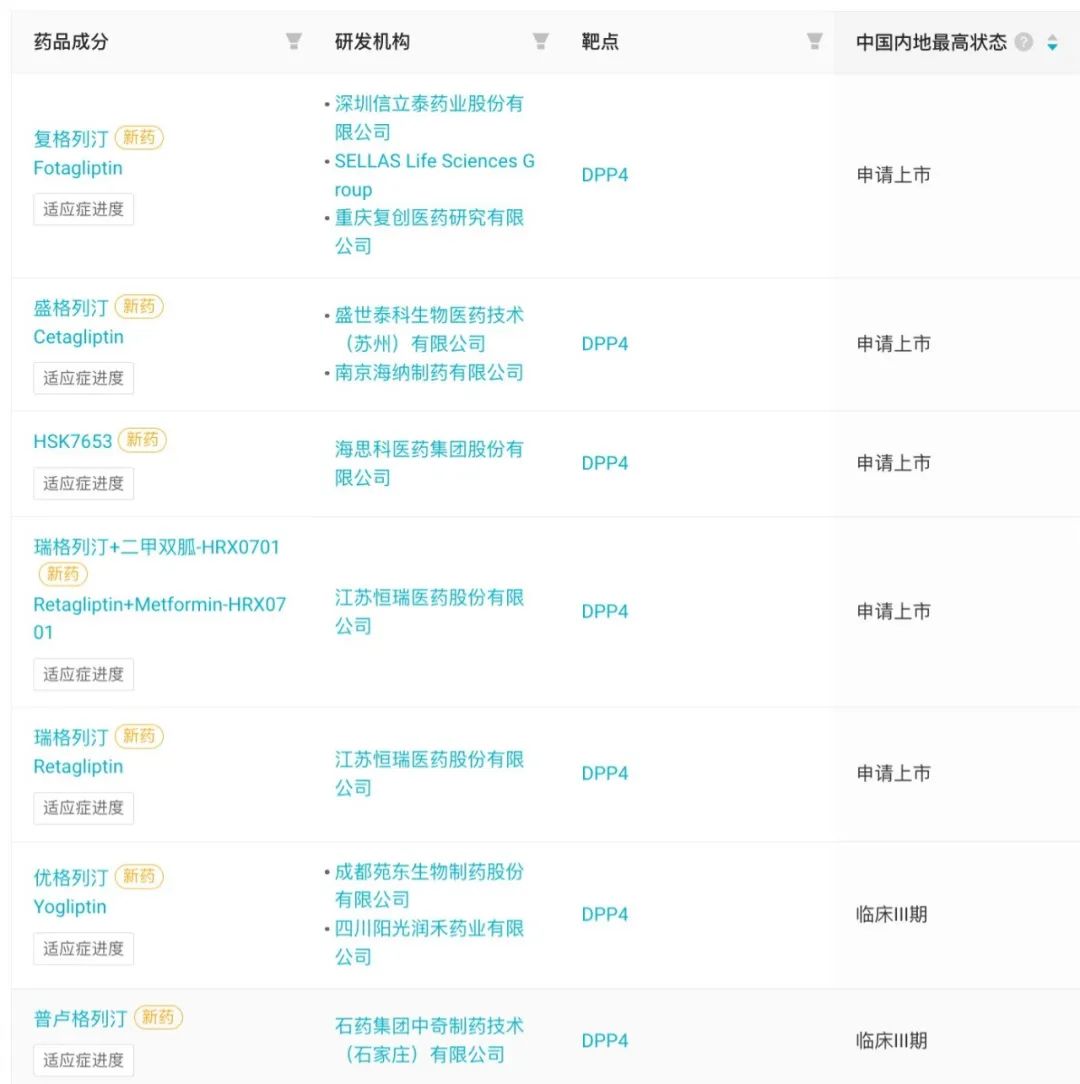The image size is (1080, 1084).
Task: Click 靶点 column header
Action: pyautogui.click(x=600, y=41)
